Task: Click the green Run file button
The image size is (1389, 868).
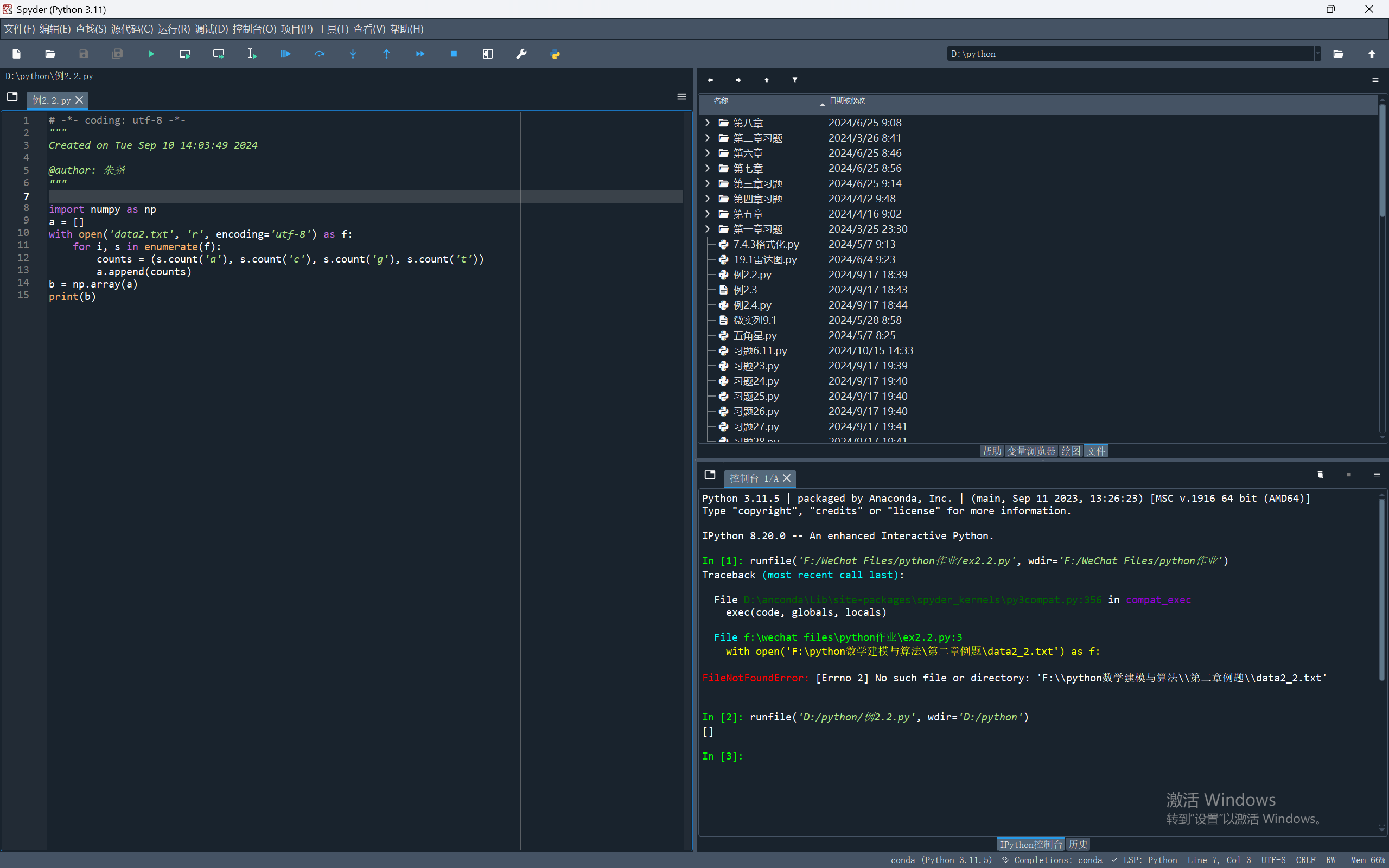Action: click(x=151, y=54)
